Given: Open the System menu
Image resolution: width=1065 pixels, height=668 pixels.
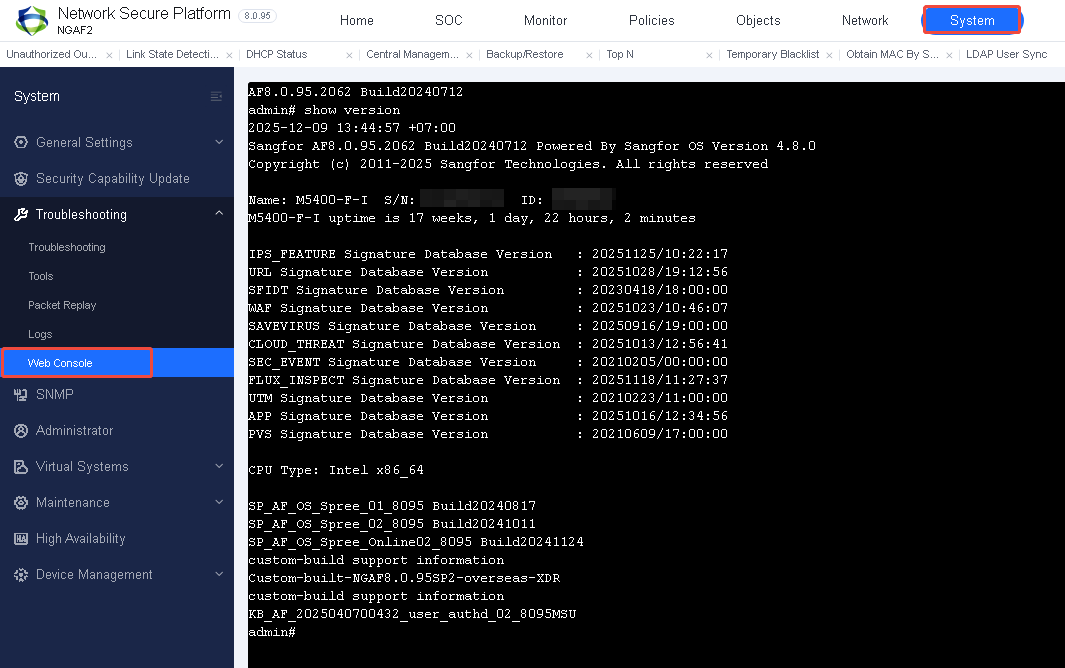Looking at the screenshot, I should [972, 20].
